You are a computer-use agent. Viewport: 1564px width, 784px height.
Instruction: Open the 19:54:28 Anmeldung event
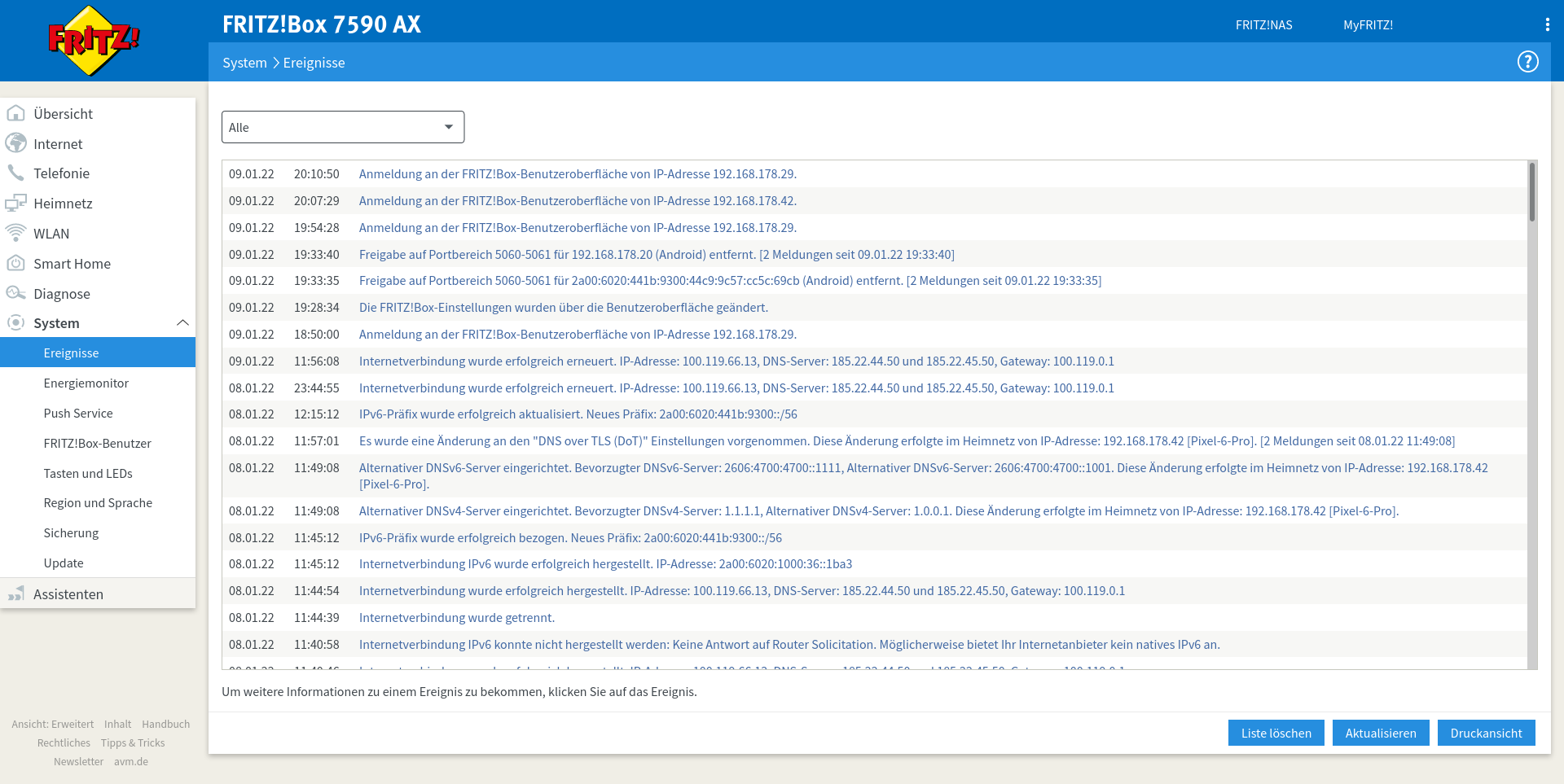[x=578, y=227]
